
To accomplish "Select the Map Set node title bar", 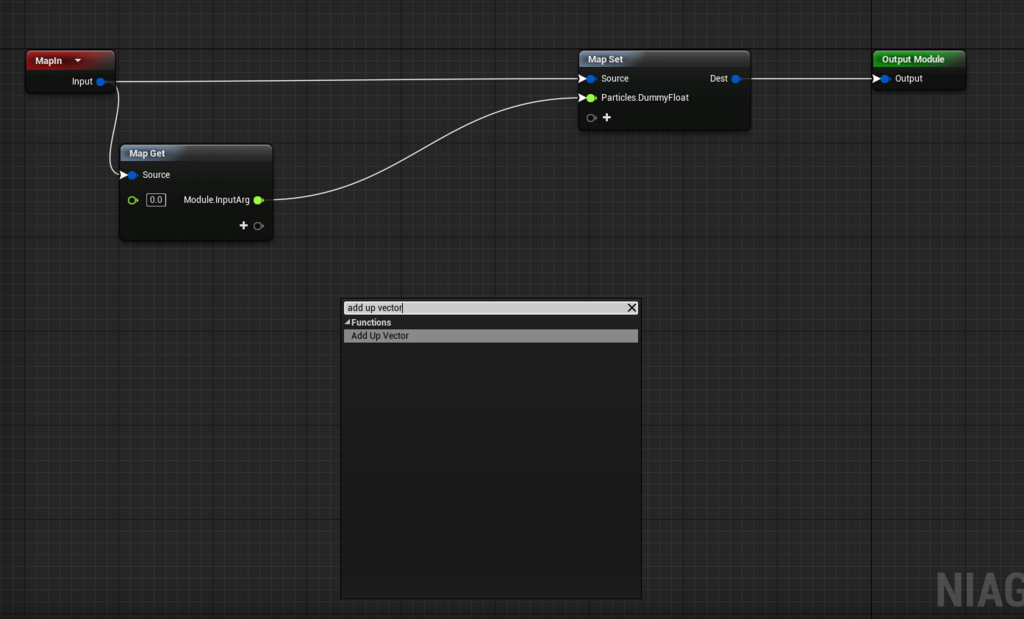I will pos(664,59).
